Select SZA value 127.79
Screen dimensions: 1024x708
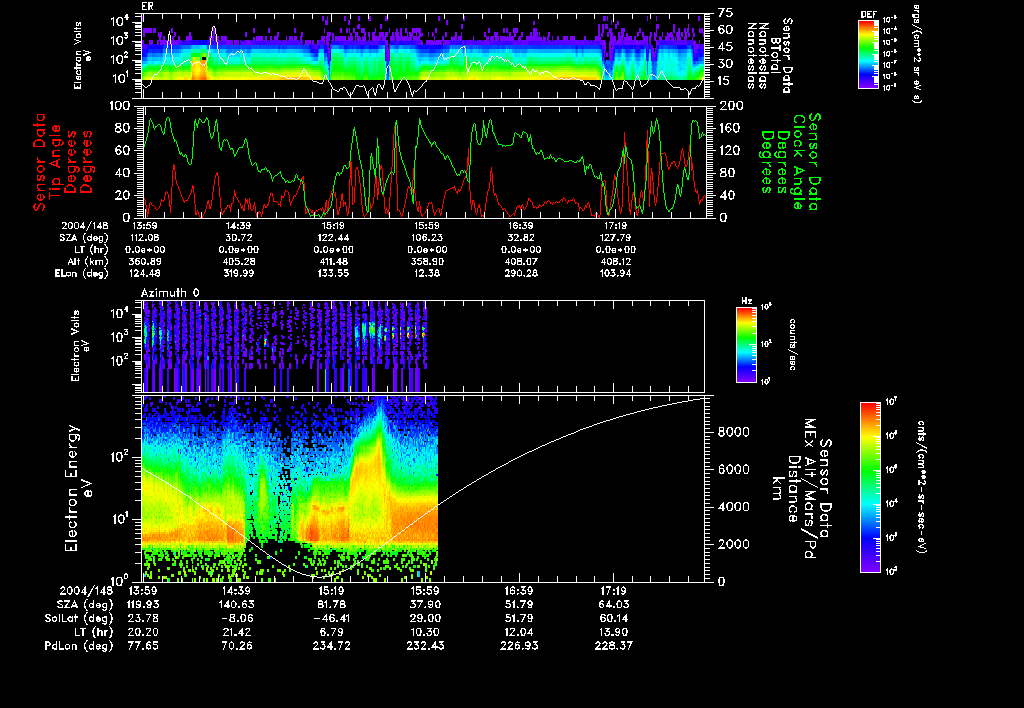point(615,238)
